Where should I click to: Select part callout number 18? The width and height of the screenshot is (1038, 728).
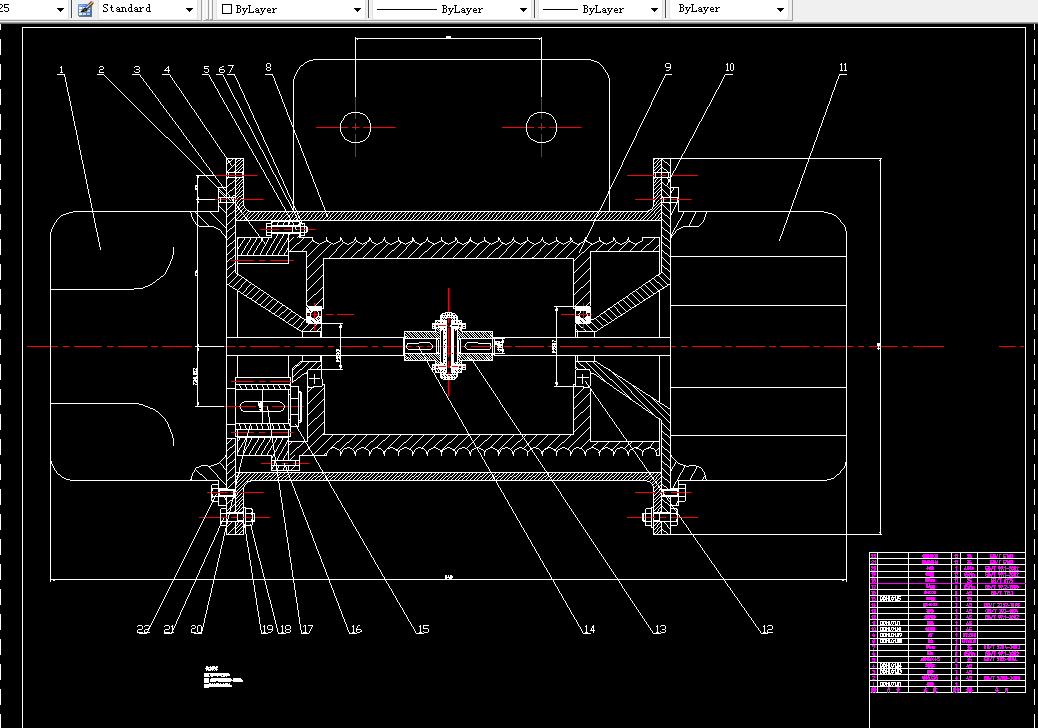coord(285,629)
